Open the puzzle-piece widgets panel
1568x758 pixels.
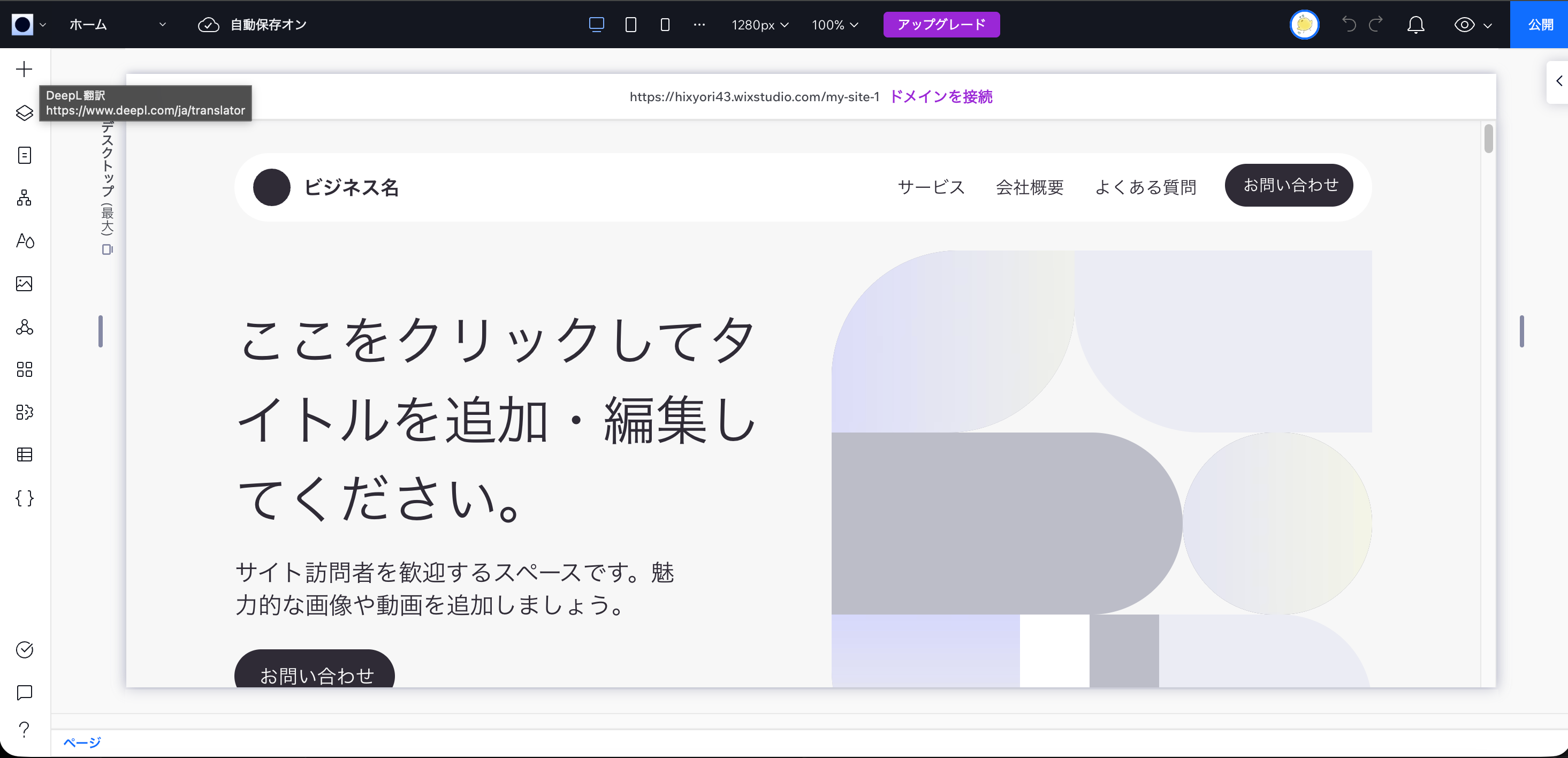(24, 412)
